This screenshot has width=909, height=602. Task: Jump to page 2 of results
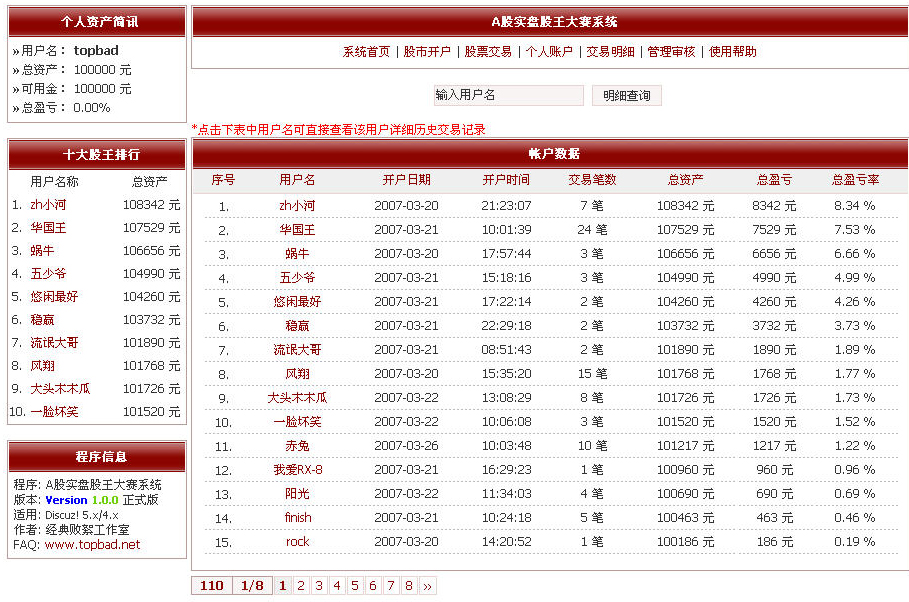click(x=301, y=585)
